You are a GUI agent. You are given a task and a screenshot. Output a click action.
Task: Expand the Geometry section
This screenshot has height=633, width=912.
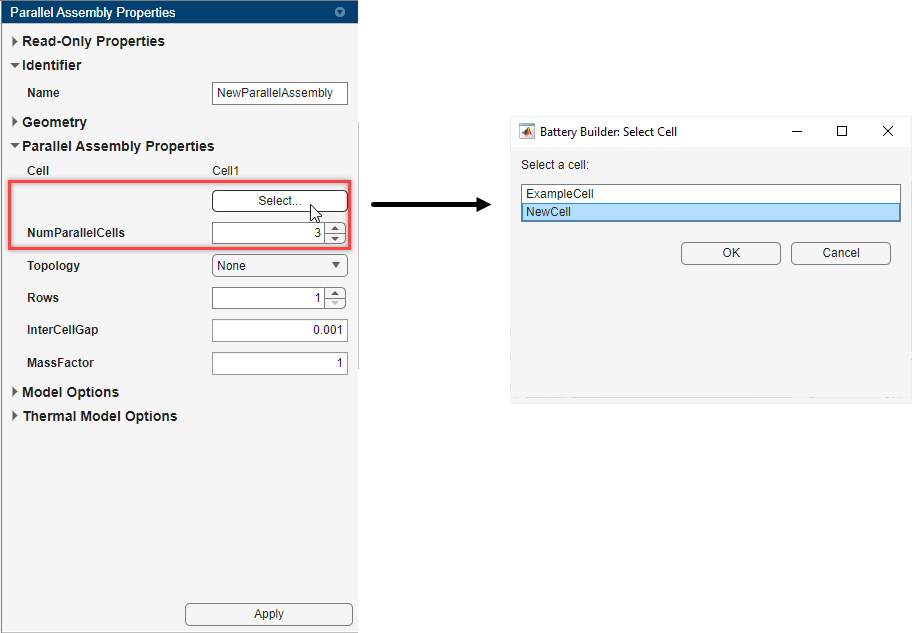click(x=15, y=123)
